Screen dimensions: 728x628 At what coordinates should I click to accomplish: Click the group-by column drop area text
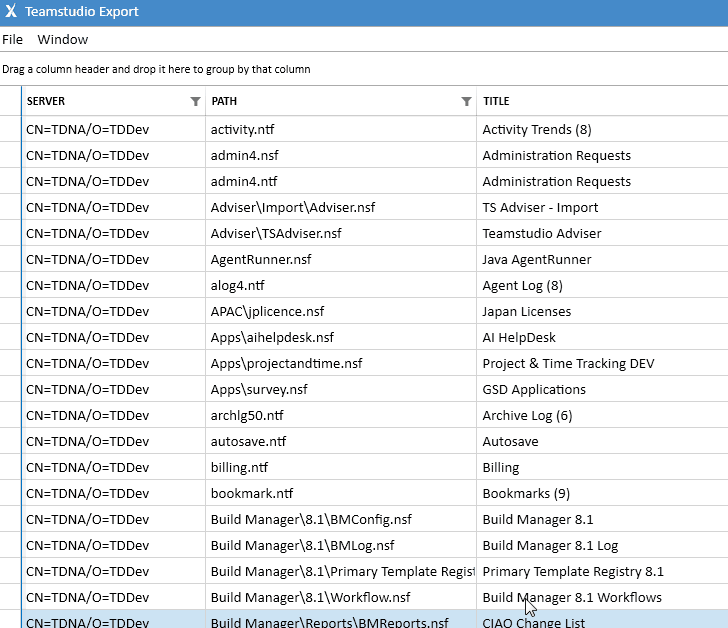click(156, 69)
